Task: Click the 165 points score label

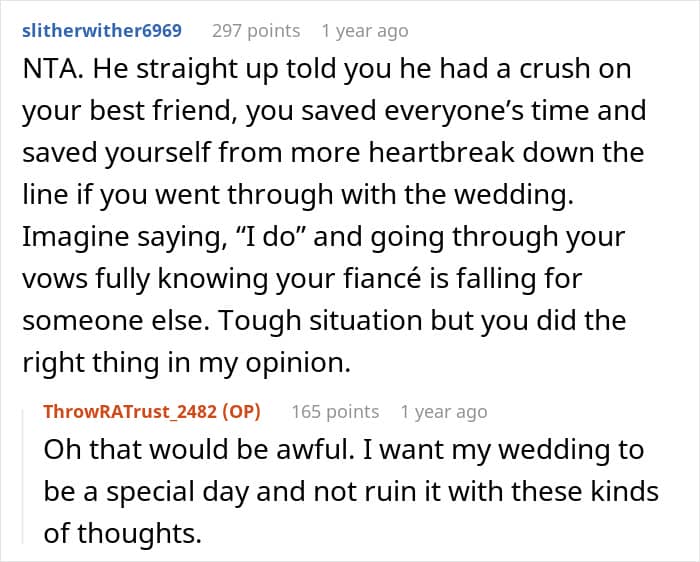Action: [335, 412]
